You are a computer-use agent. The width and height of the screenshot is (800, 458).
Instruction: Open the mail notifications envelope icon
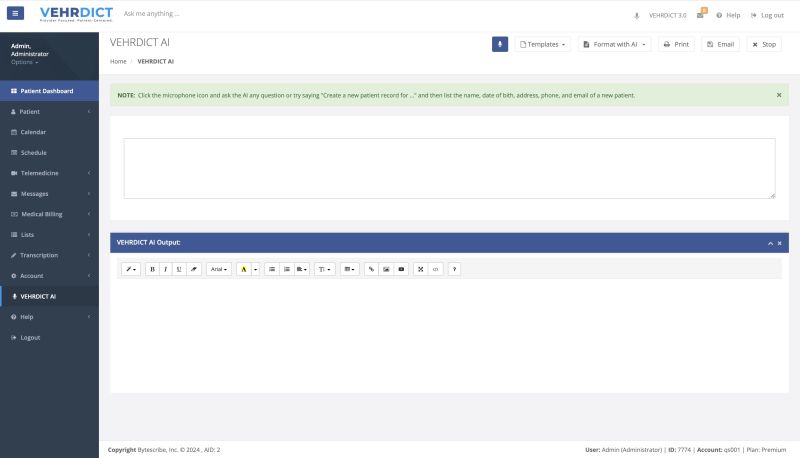pyautogui.click(x=701, y=15)
